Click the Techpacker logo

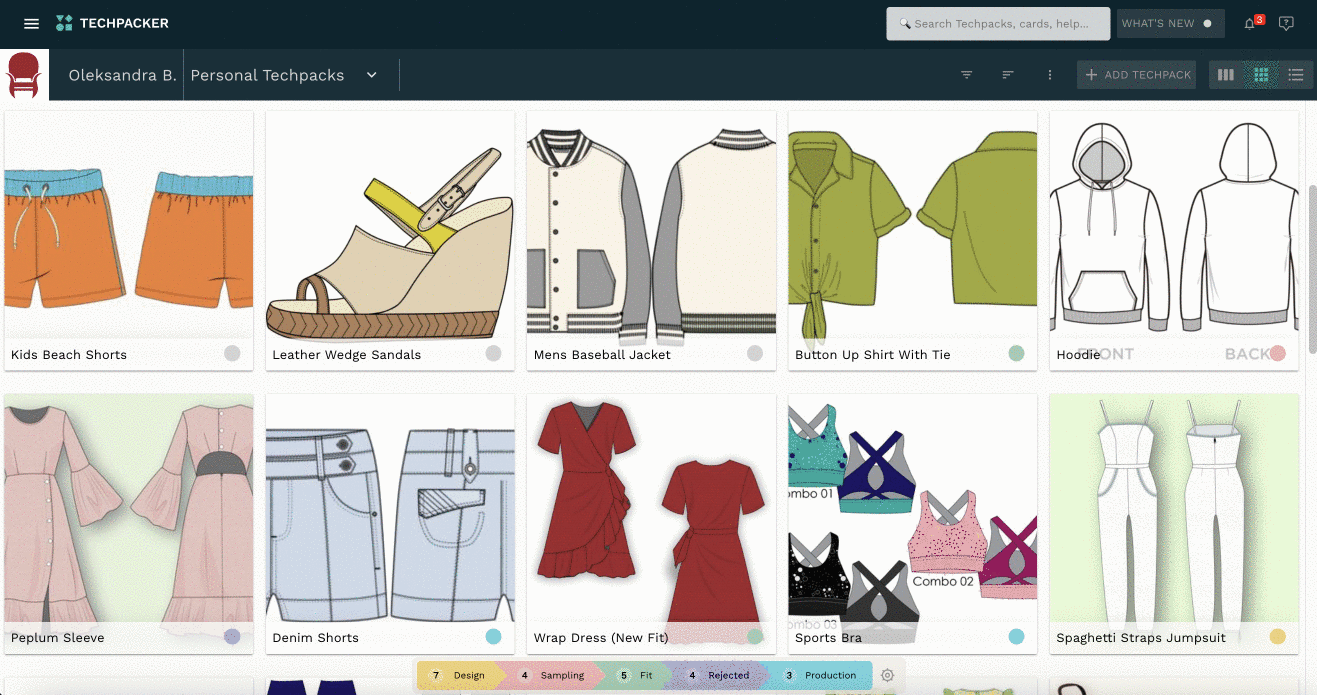[112, 23]
